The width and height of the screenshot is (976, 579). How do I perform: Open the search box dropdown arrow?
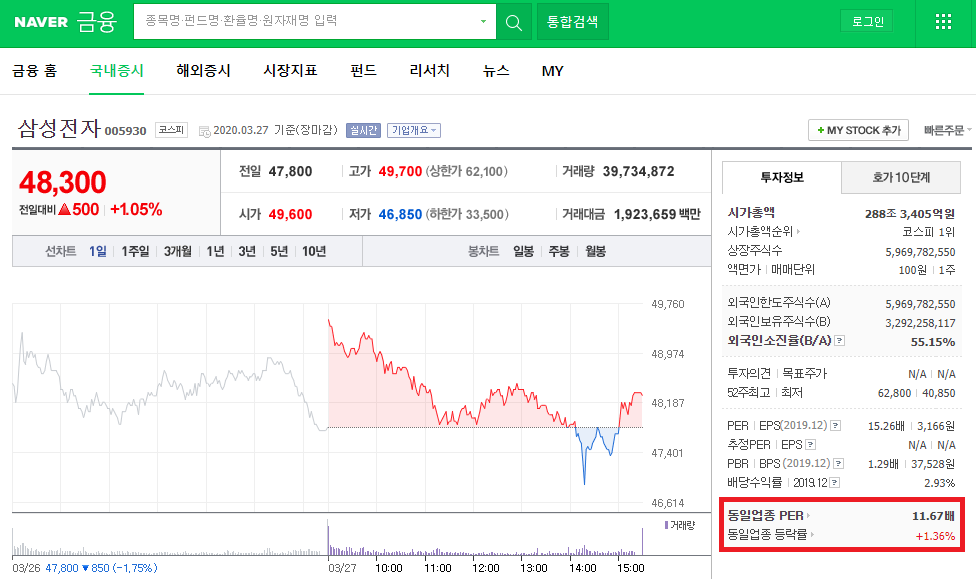tap(483, 22)
